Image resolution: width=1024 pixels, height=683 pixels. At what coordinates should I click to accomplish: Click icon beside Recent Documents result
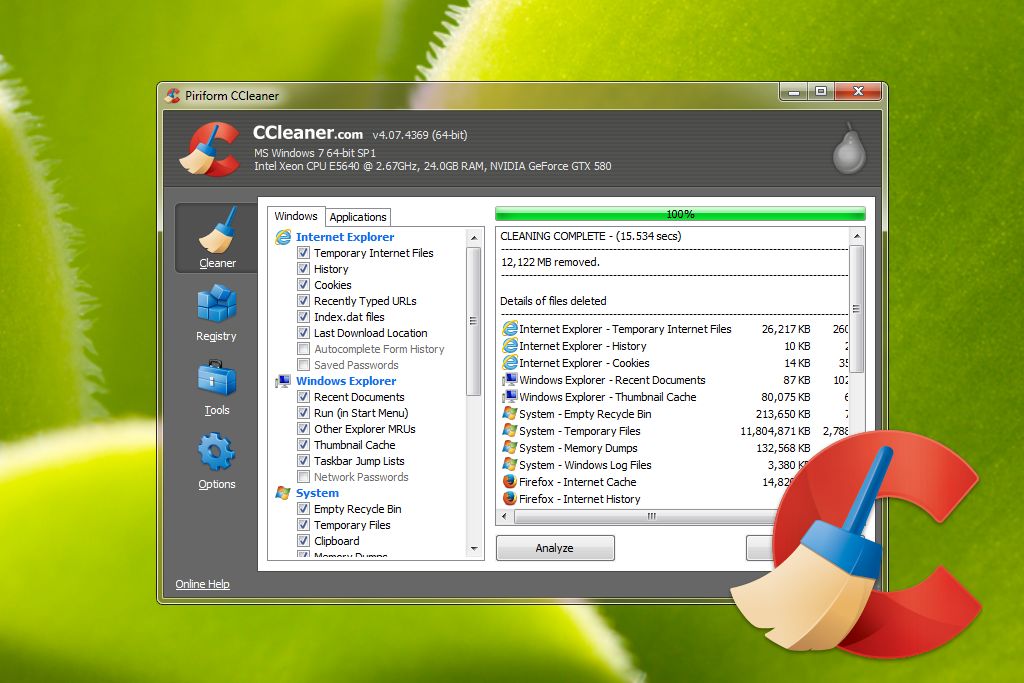(x=509, y=380)
